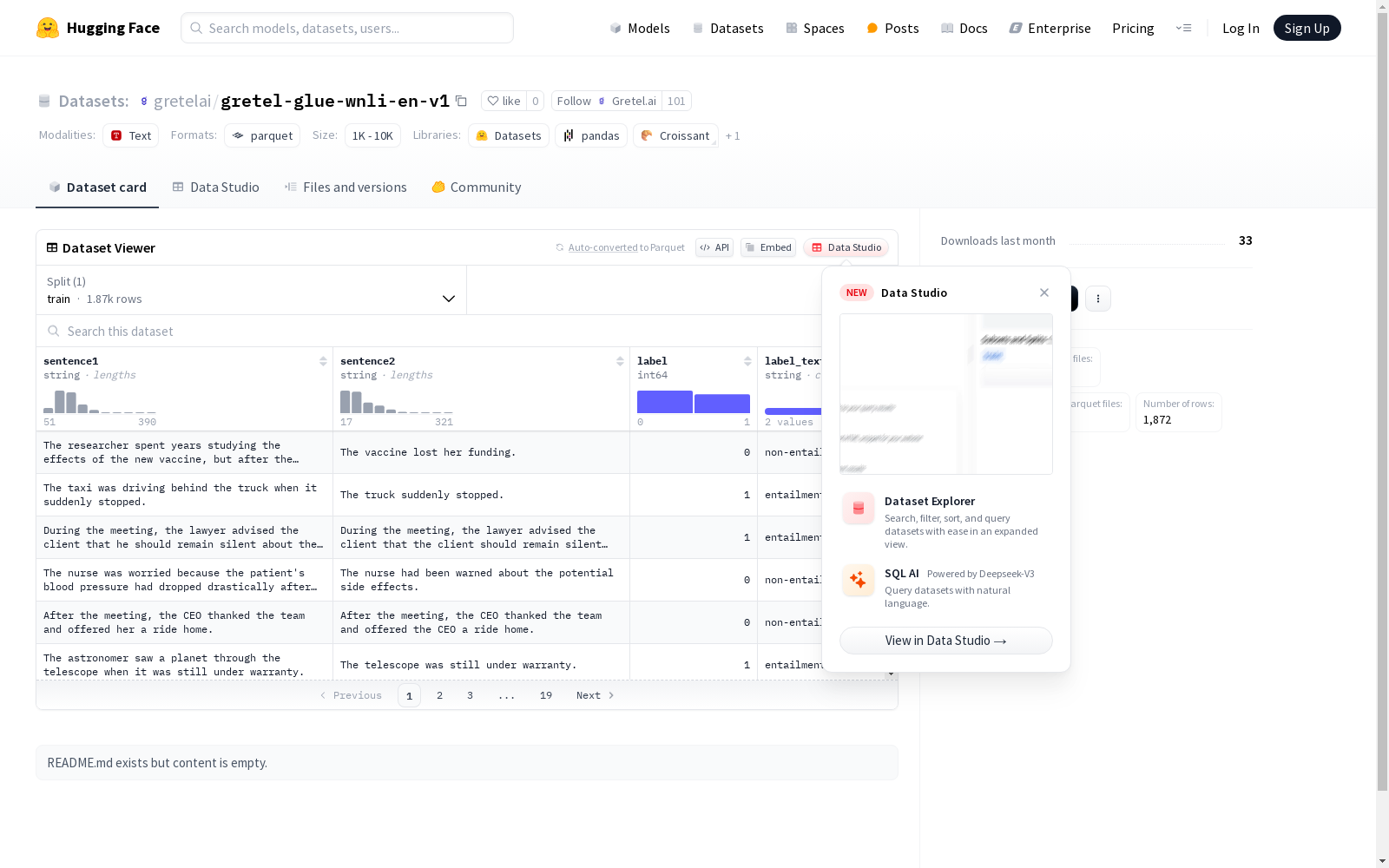Follow Gretel.ai organization

(x=607, y=101)
